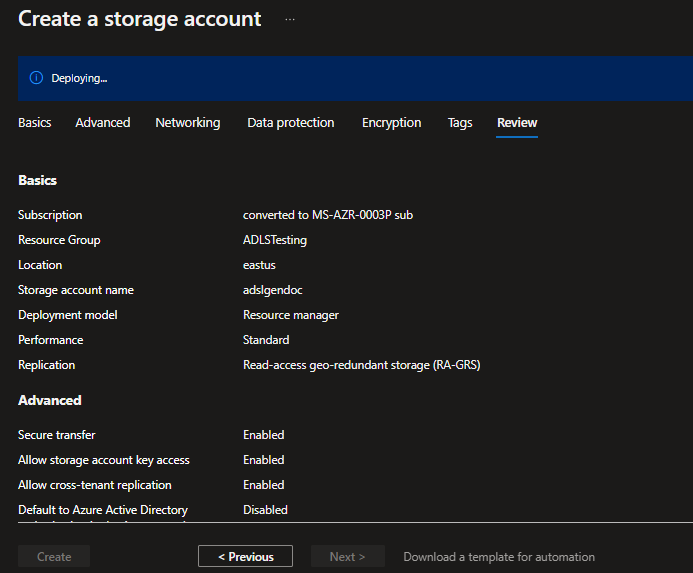Click the Deploying status banner text
693x573 pixels.
pyautogui.click(x=79, y=78)
